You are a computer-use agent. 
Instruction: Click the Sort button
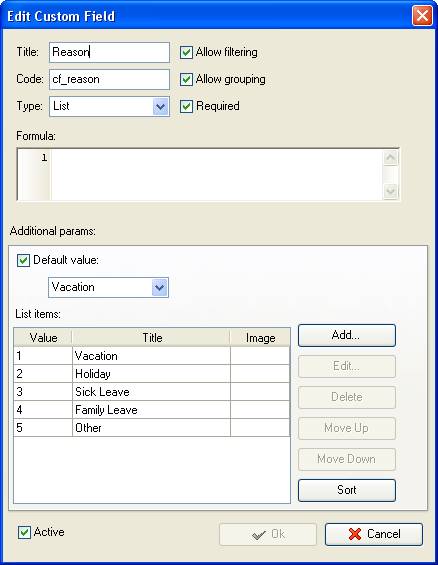pos(347,490)
